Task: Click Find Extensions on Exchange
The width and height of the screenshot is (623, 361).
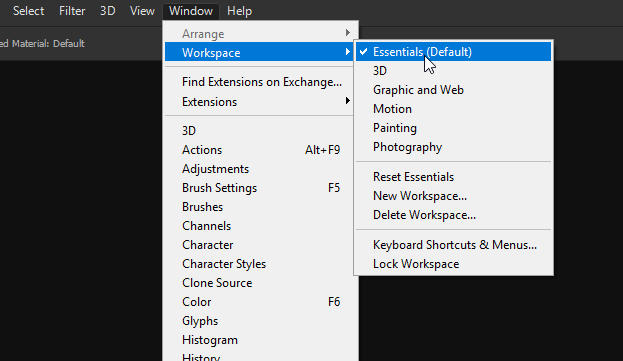Action: point(259,82)
